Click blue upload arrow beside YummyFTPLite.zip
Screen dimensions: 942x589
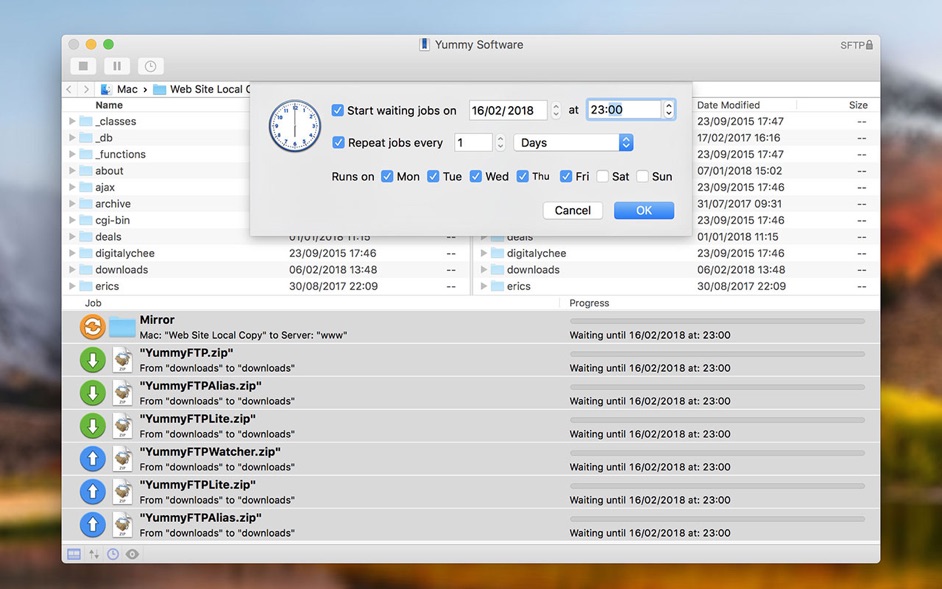(x=93, y=492)
